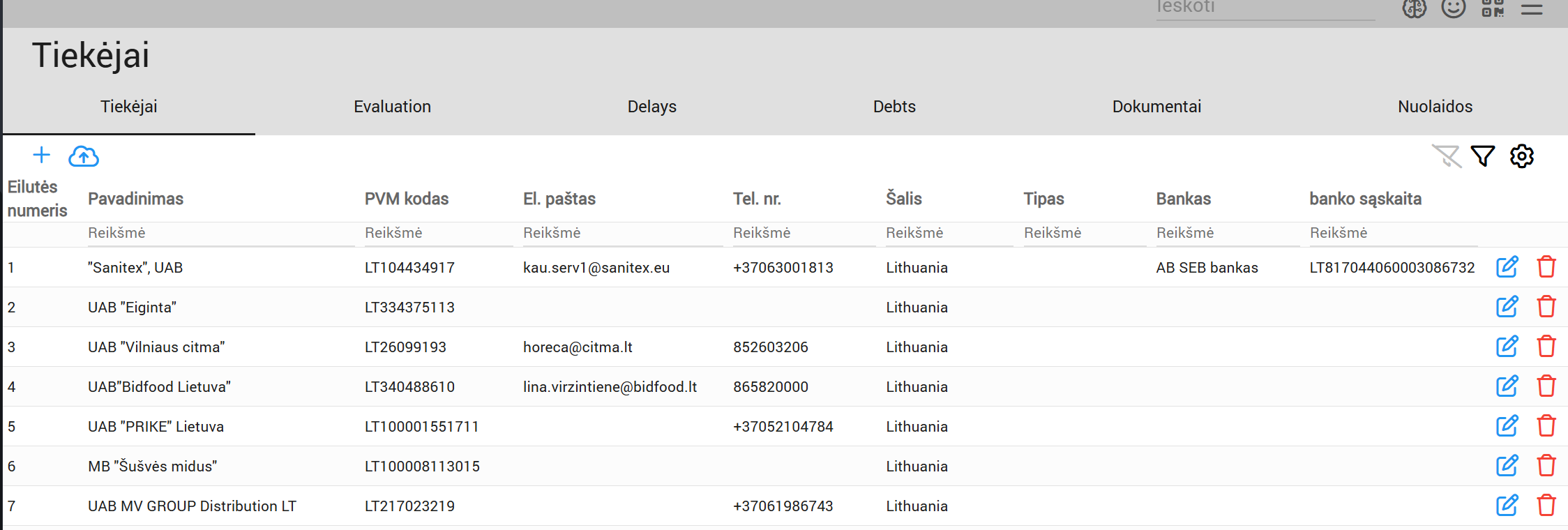Image resolution: width=1568 pixels, height=530 pixels.
Task: Open the hamburger menu
Action: tap(1532, 8)
